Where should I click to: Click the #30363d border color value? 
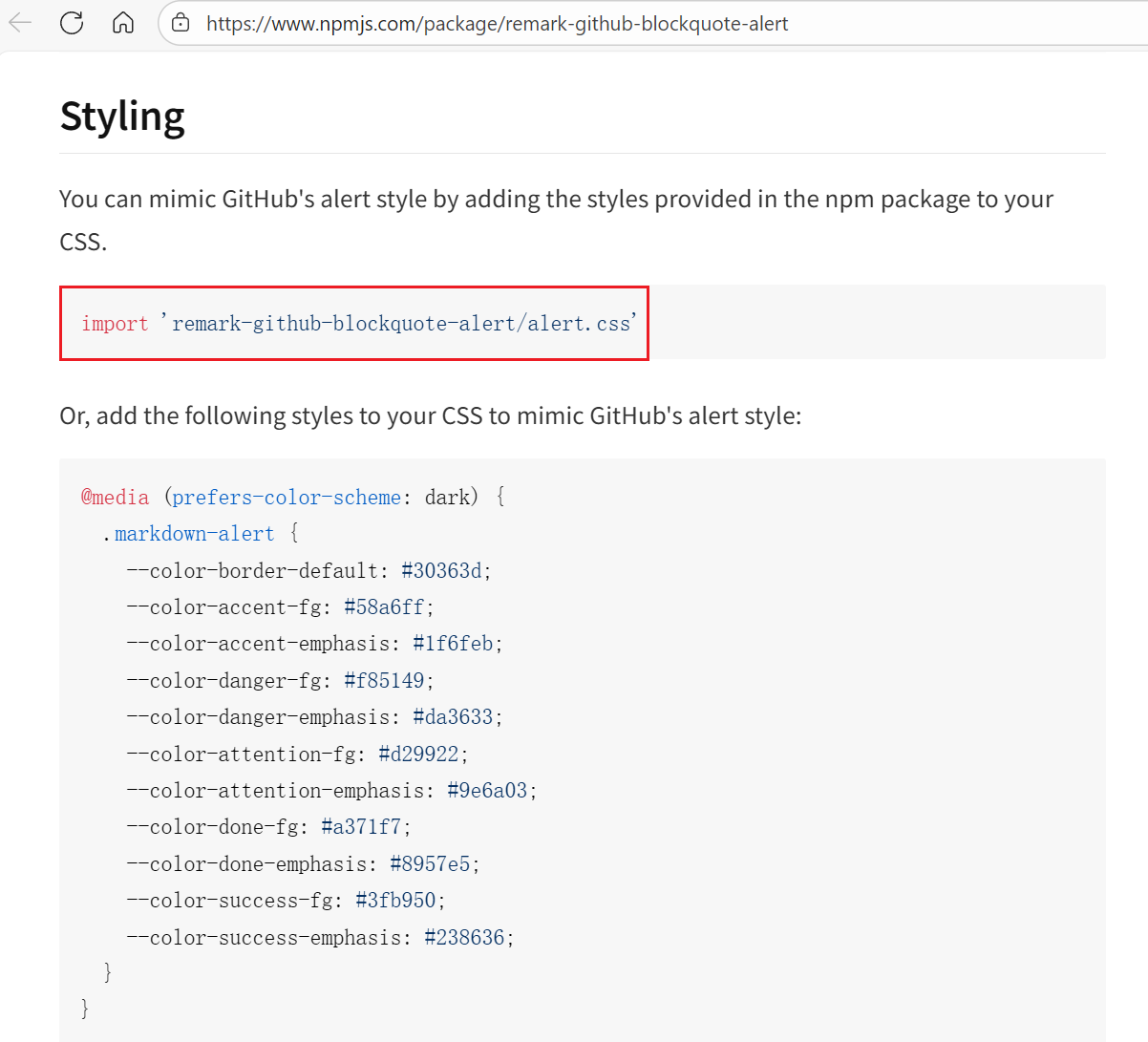click(441, 571)
